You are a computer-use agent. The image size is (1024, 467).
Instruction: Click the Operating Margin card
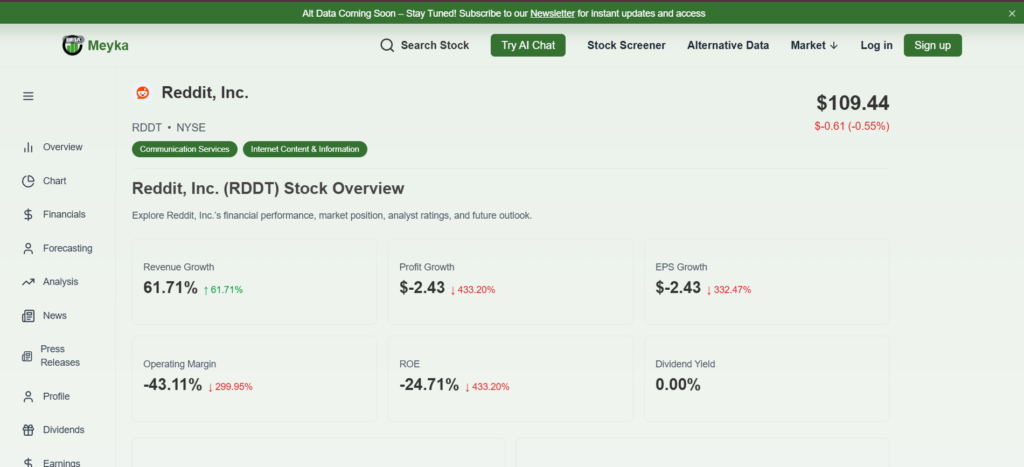pos(255,379)
